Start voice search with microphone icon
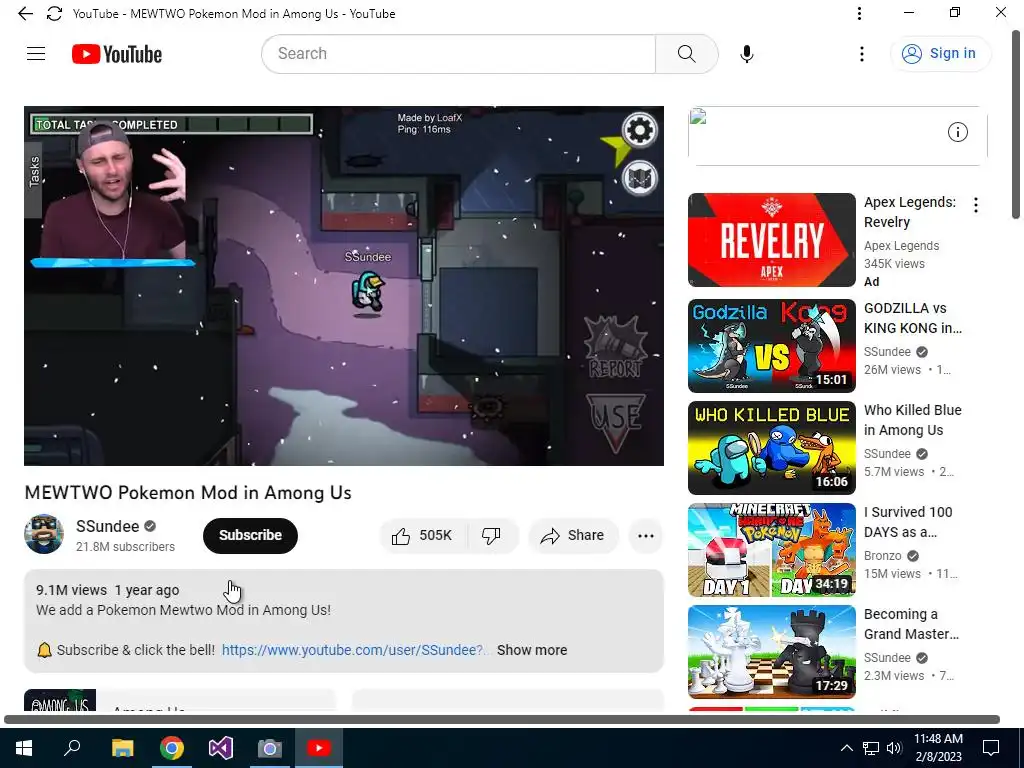 click(x=747, y=54)
